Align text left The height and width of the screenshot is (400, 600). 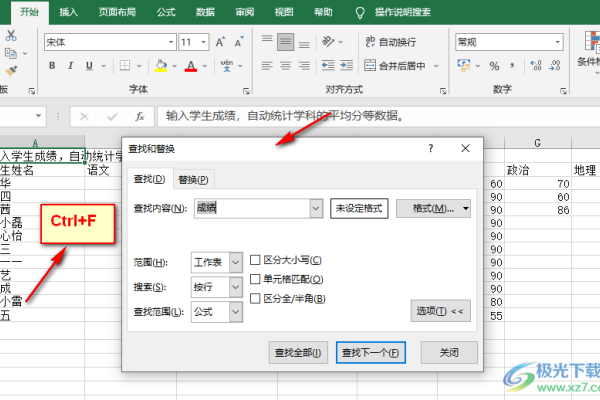pyautogui.click(x=267, y=66)
